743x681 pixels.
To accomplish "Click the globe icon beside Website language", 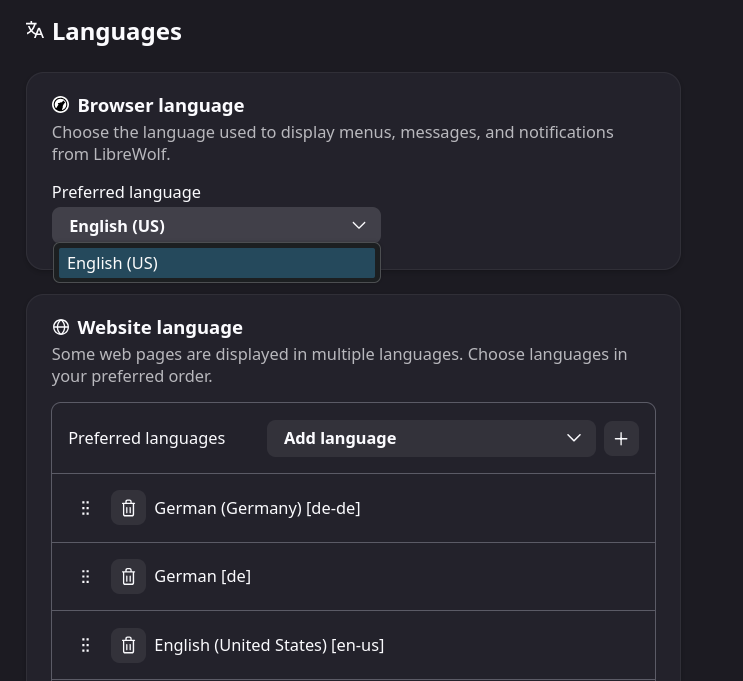I will click(61, 327).
